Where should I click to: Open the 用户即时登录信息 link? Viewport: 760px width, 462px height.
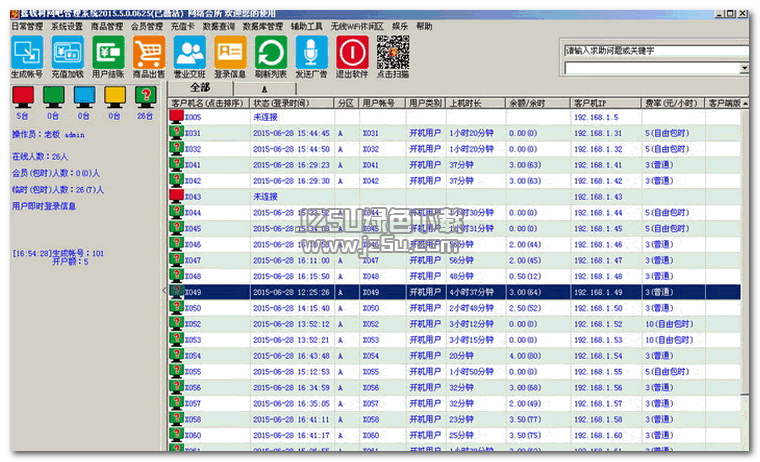tap(44, 206)
